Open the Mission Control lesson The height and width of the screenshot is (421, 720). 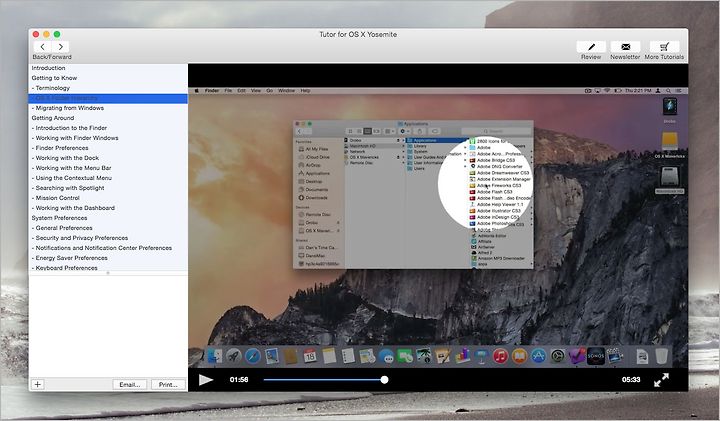tap(108, 198)
